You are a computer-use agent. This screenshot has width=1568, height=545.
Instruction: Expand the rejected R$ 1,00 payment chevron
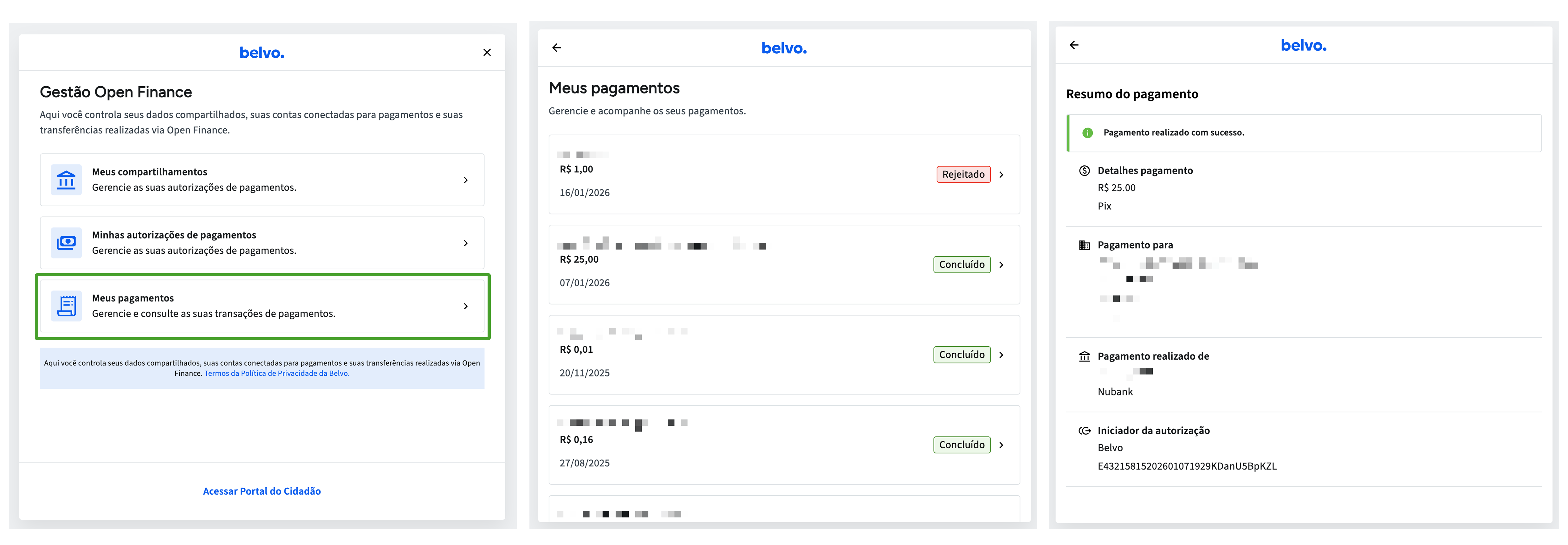click(x=1001, y=175)
